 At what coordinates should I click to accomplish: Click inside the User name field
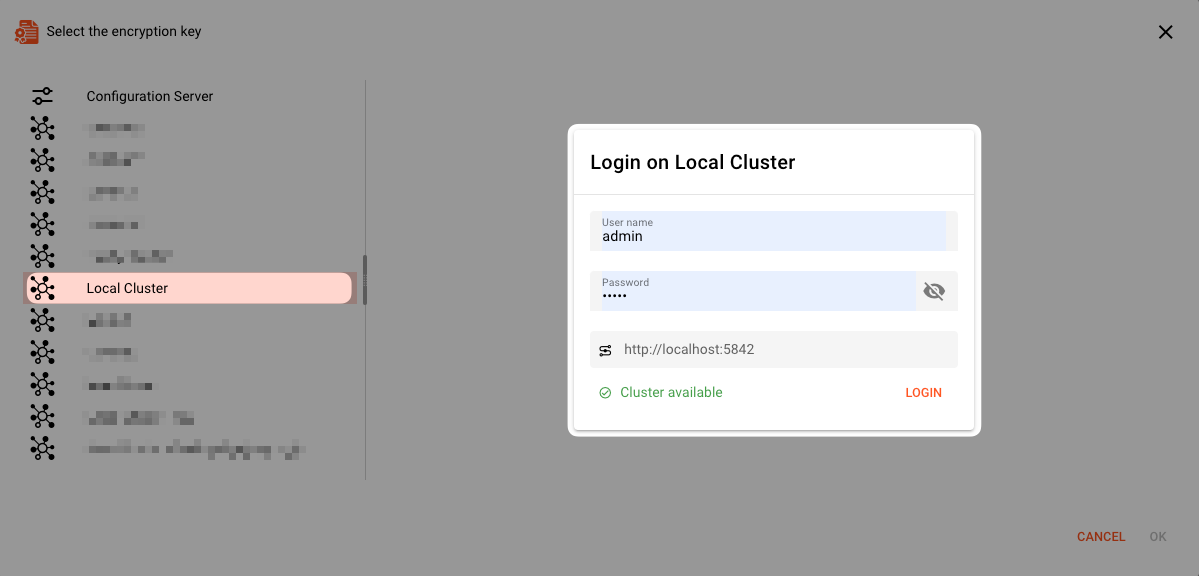(770, 236)
